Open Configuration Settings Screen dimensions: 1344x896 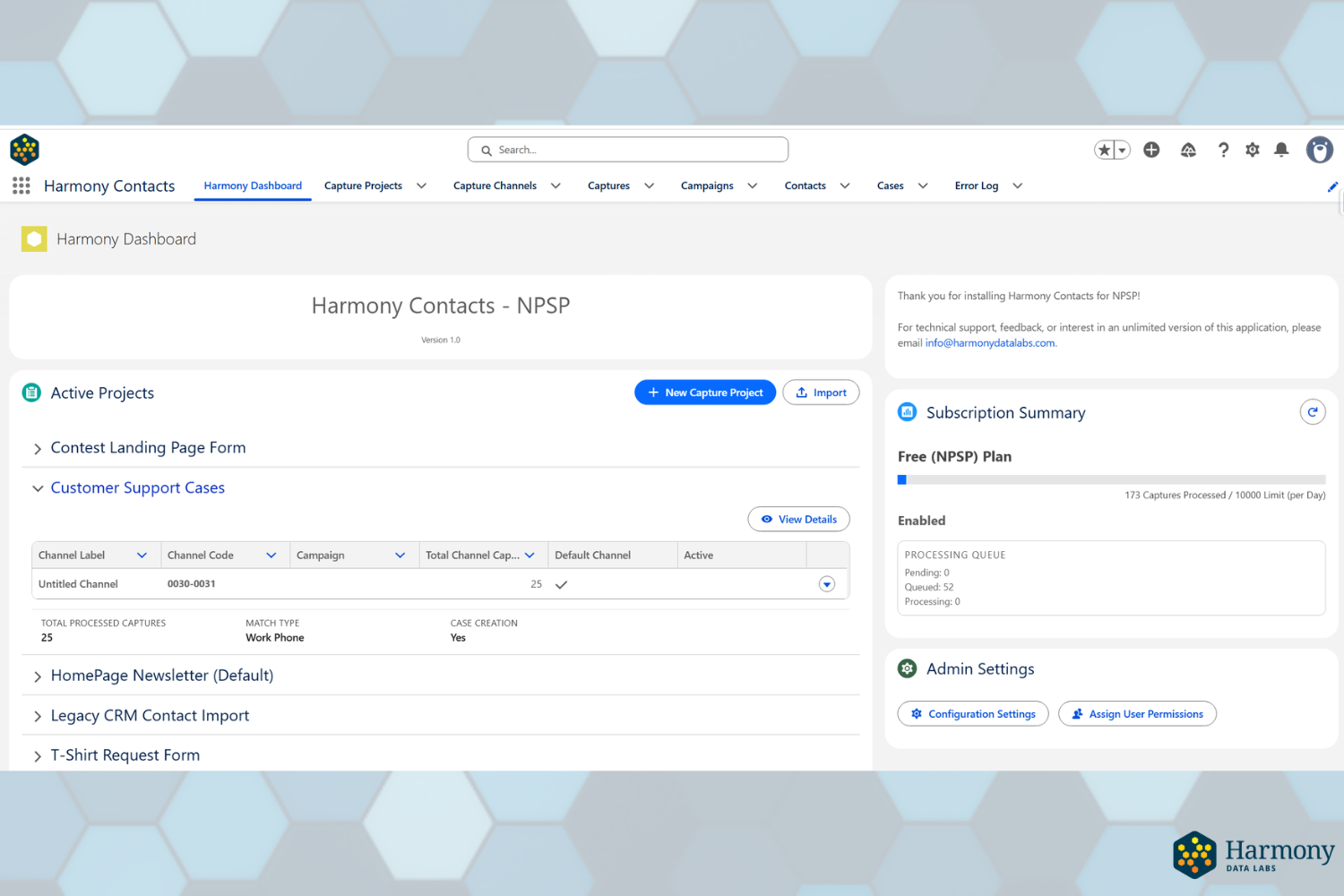(x=973, y=713)
